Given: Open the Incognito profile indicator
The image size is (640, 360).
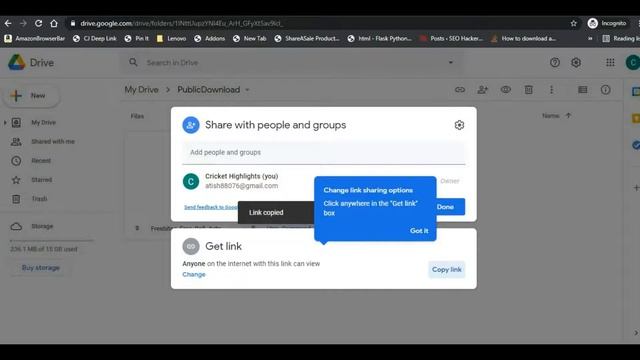Looking at the screenshot, I should (607, 23).
